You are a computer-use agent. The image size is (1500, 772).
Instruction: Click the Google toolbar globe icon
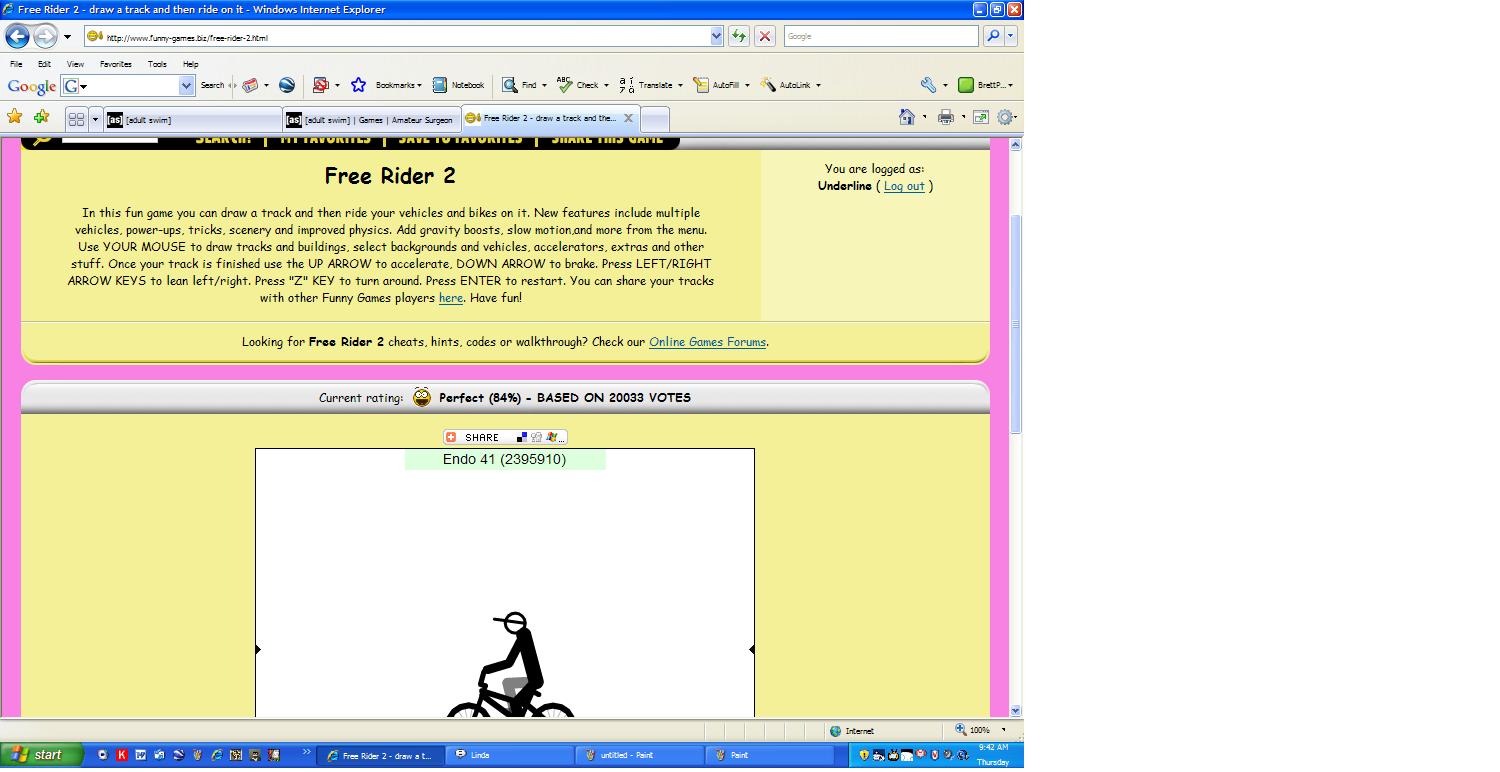pyautogui.click(x=287, y=85)
